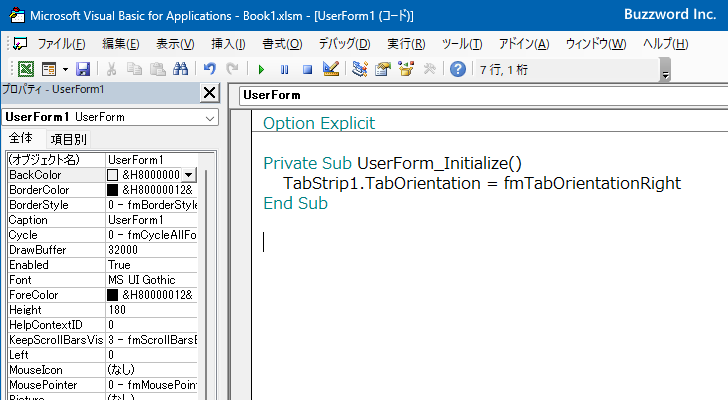Viewport: 728px width, 400px height.
Task: Run the macro with green play icon
Action: tap(261, 69)
